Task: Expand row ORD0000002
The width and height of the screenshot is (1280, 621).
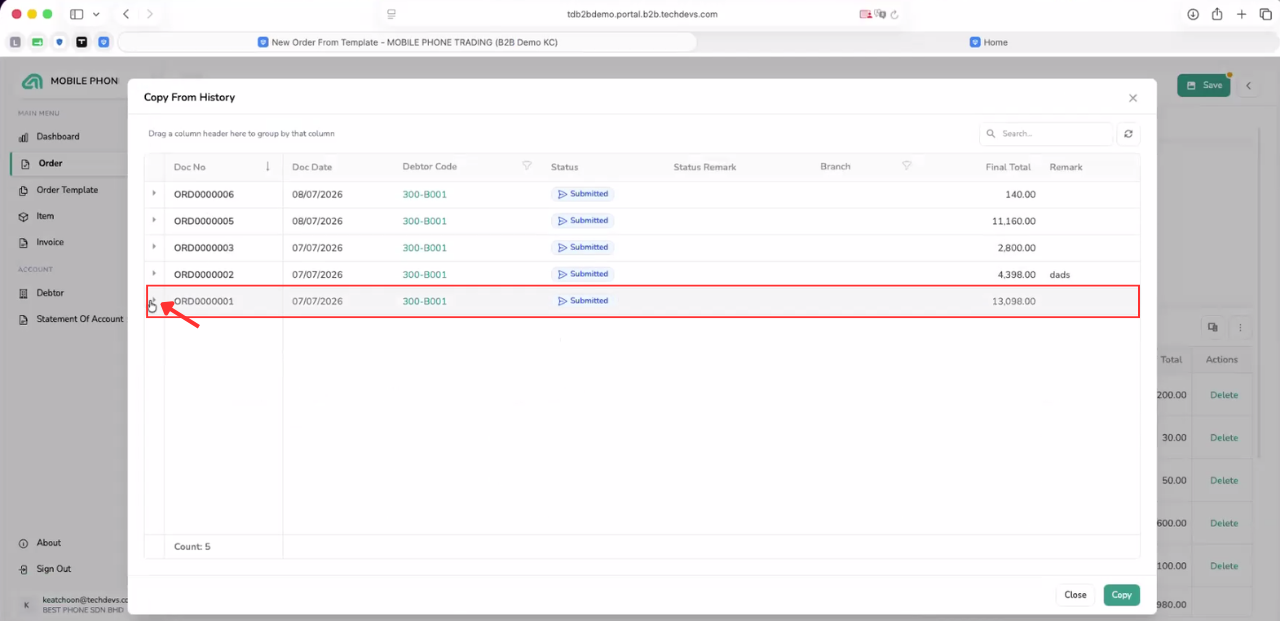Action: point(154,273)
